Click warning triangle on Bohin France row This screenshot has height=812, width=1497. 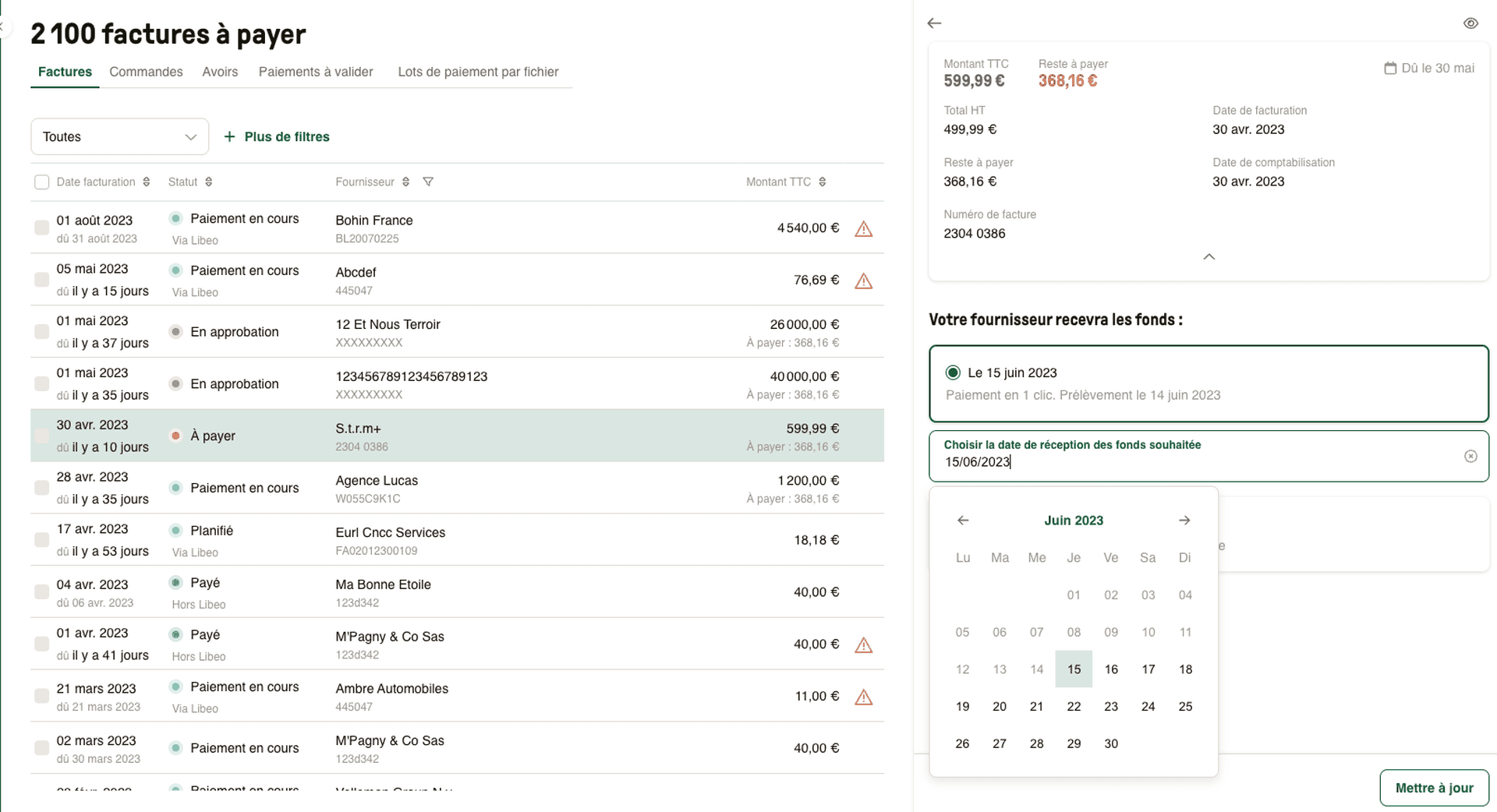pos(863,229)
